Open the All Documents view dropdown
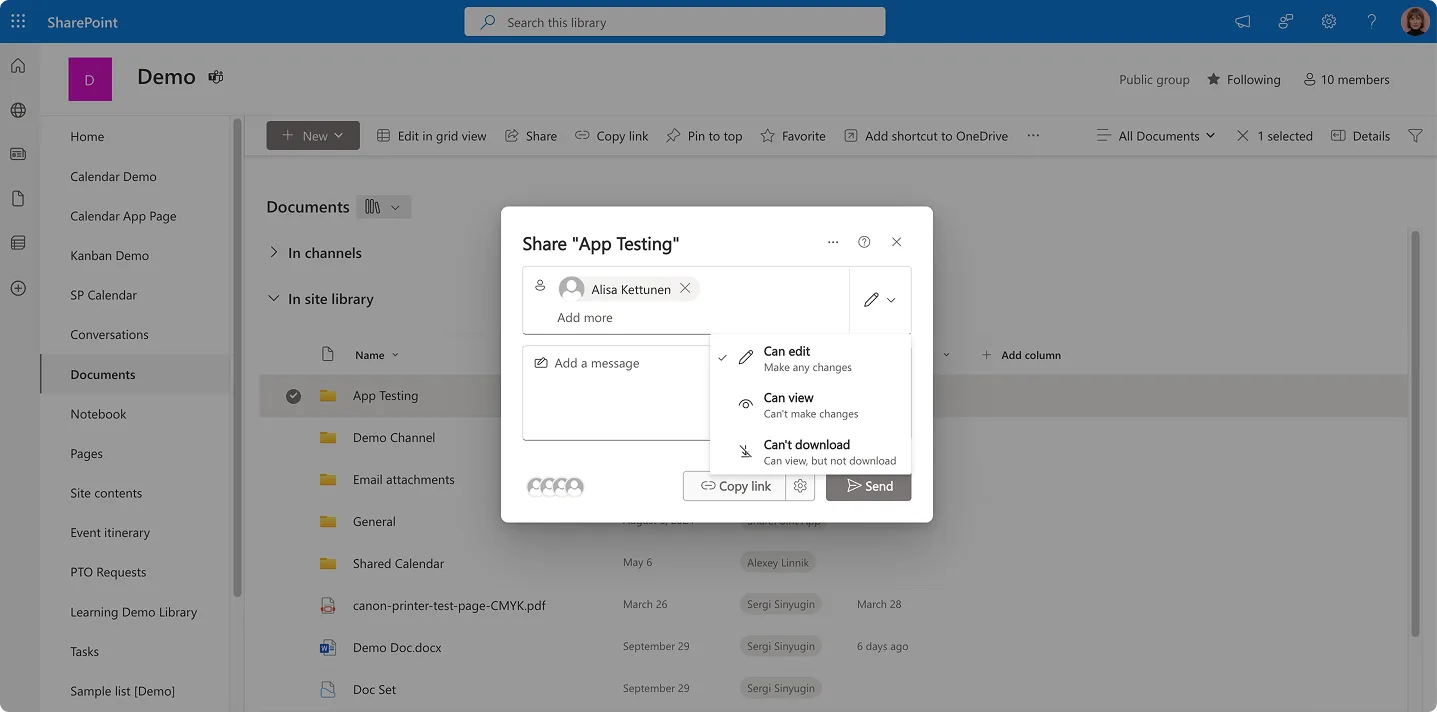Viewport: 1437px width, 712px height. [1155, 135]
